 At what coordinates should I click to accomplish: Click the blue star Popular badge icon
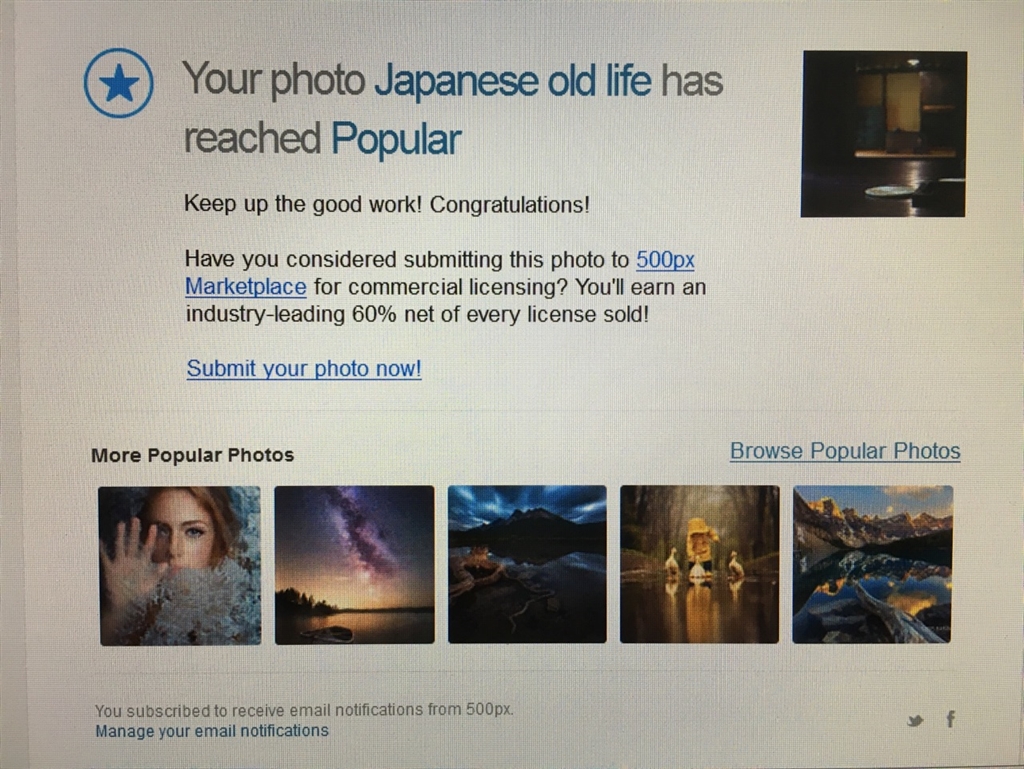coord(119,83)
